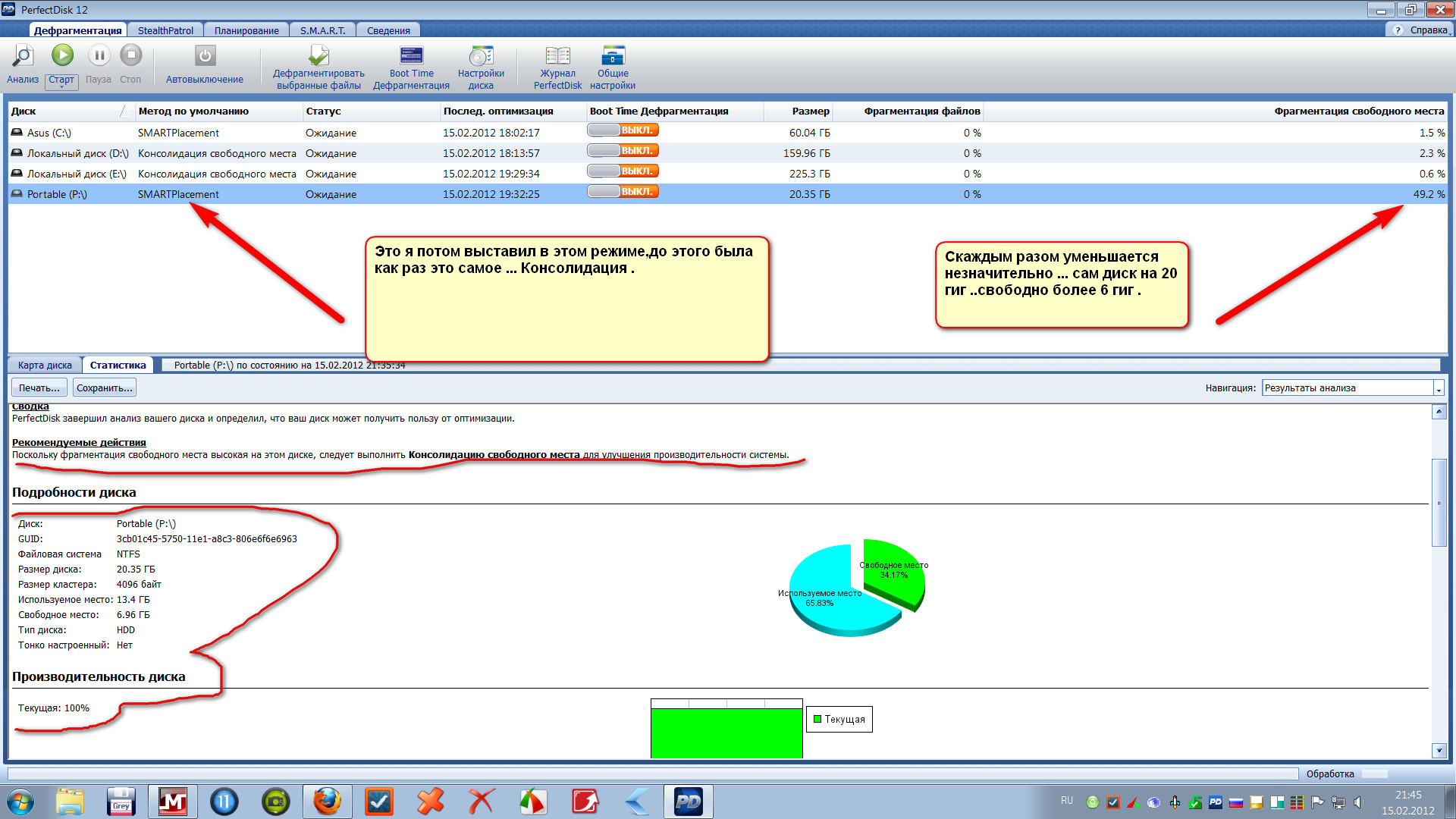This screenshot has width=1456, height=819.
Task: Open the Сведения tab
Action: (388, 30)
